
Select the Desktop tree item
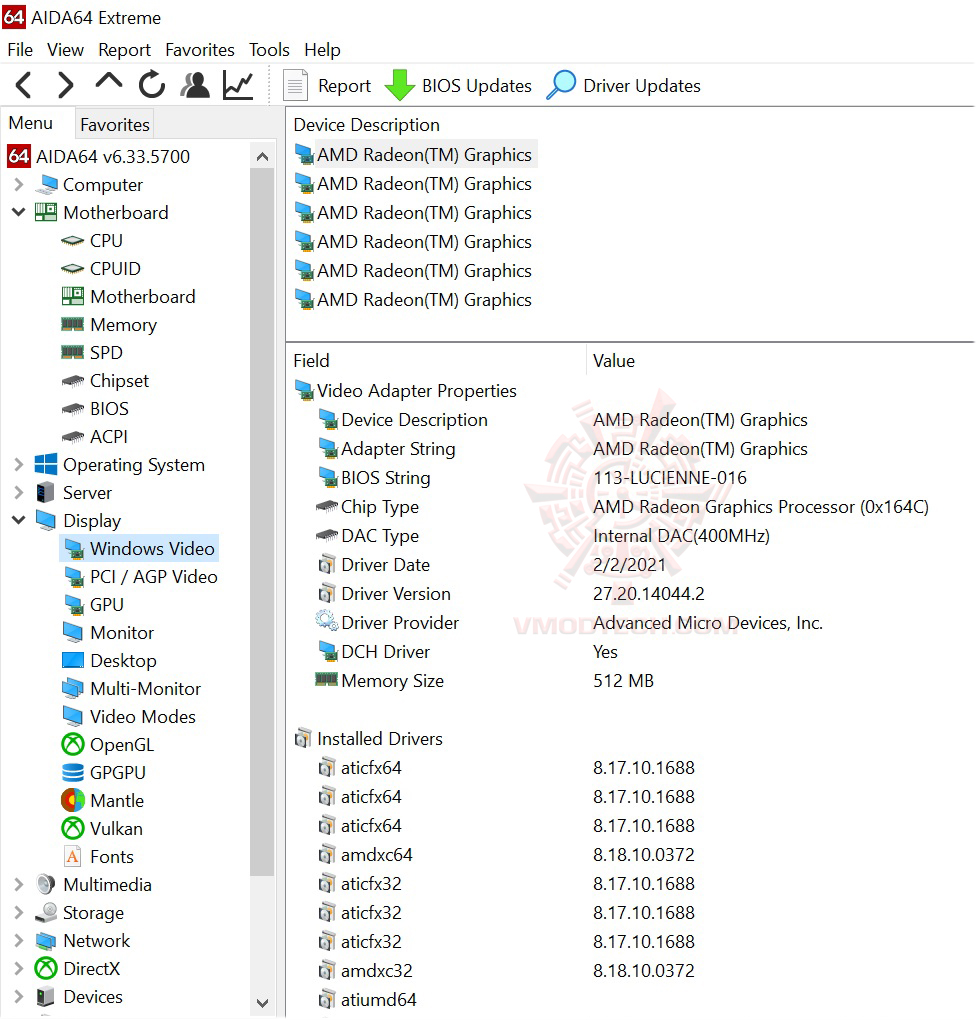[x=109, y=660]
